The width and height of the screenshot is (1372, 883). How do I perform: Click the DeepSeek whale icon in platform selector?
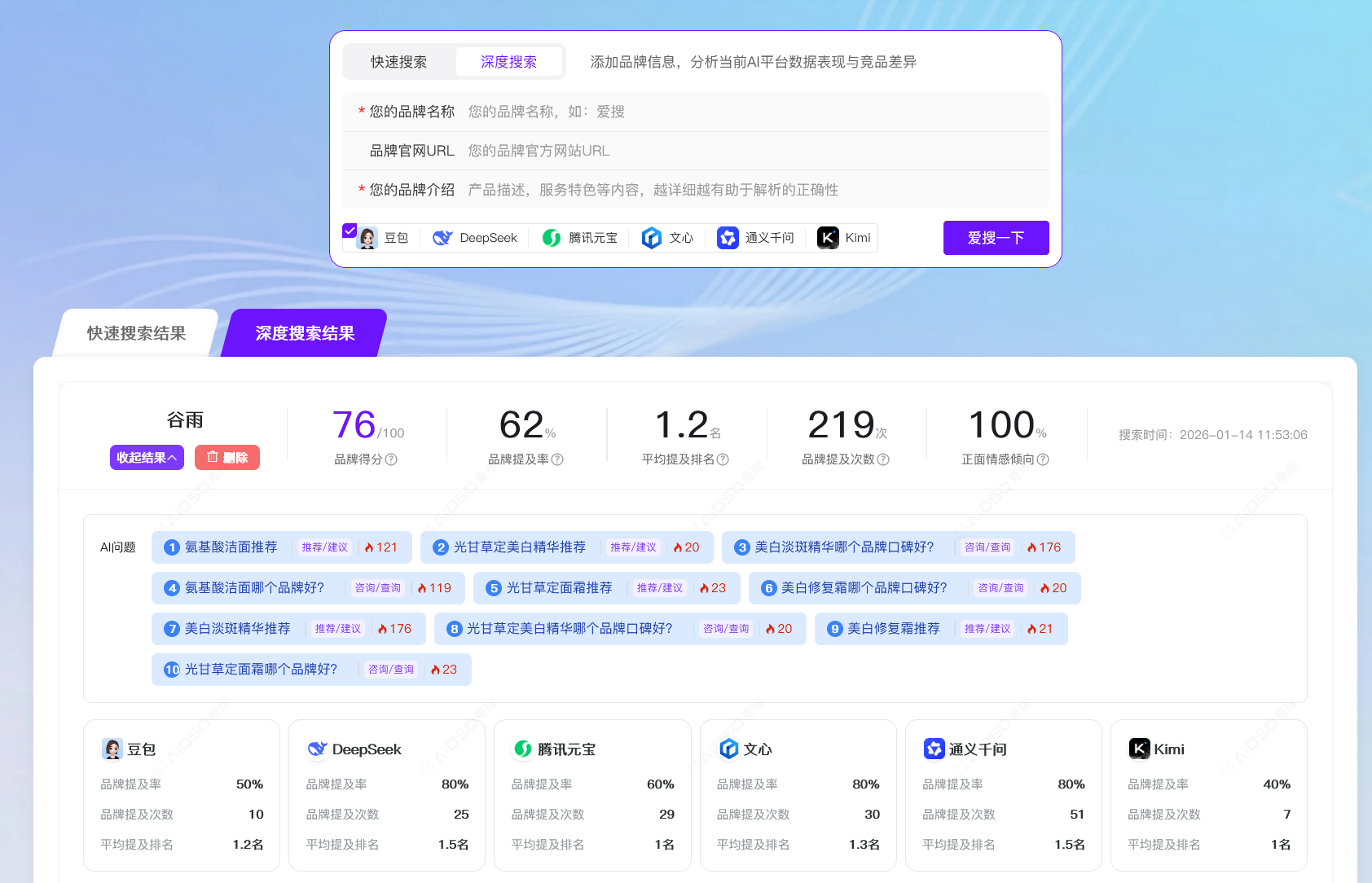click(x=442, y=238)
